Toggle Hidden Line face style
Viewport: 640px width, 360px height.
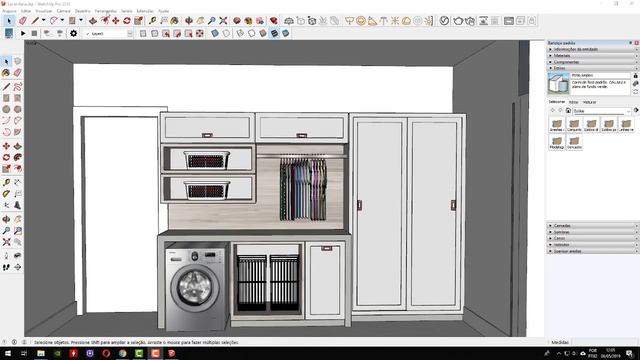[x=252, y=33]
